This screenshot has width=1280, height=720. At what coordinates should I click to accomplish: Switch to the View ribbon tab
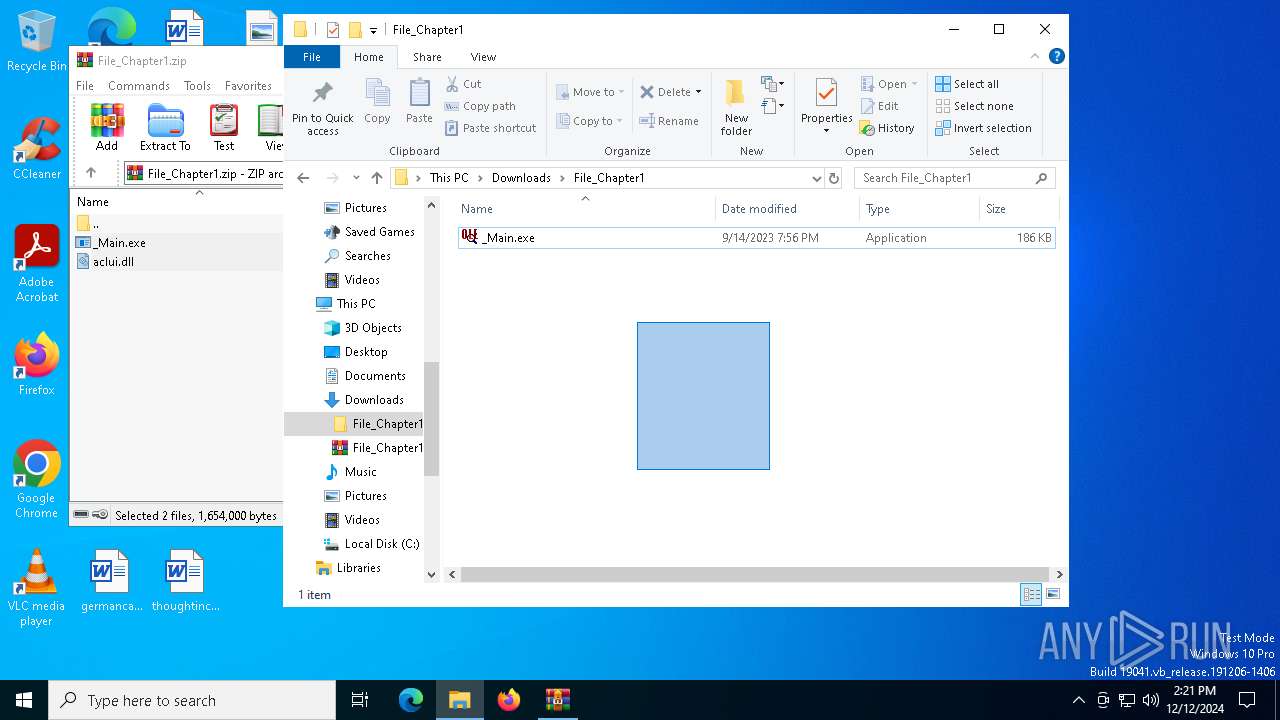(x=483, y=57)
